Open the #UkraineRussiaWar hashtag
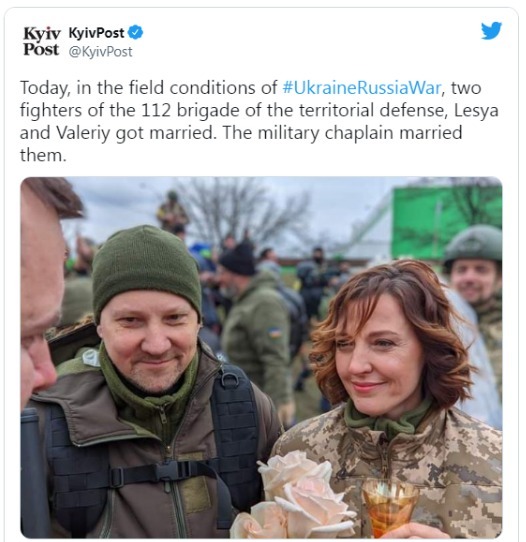Screen dimensions: 526x542 361,88
